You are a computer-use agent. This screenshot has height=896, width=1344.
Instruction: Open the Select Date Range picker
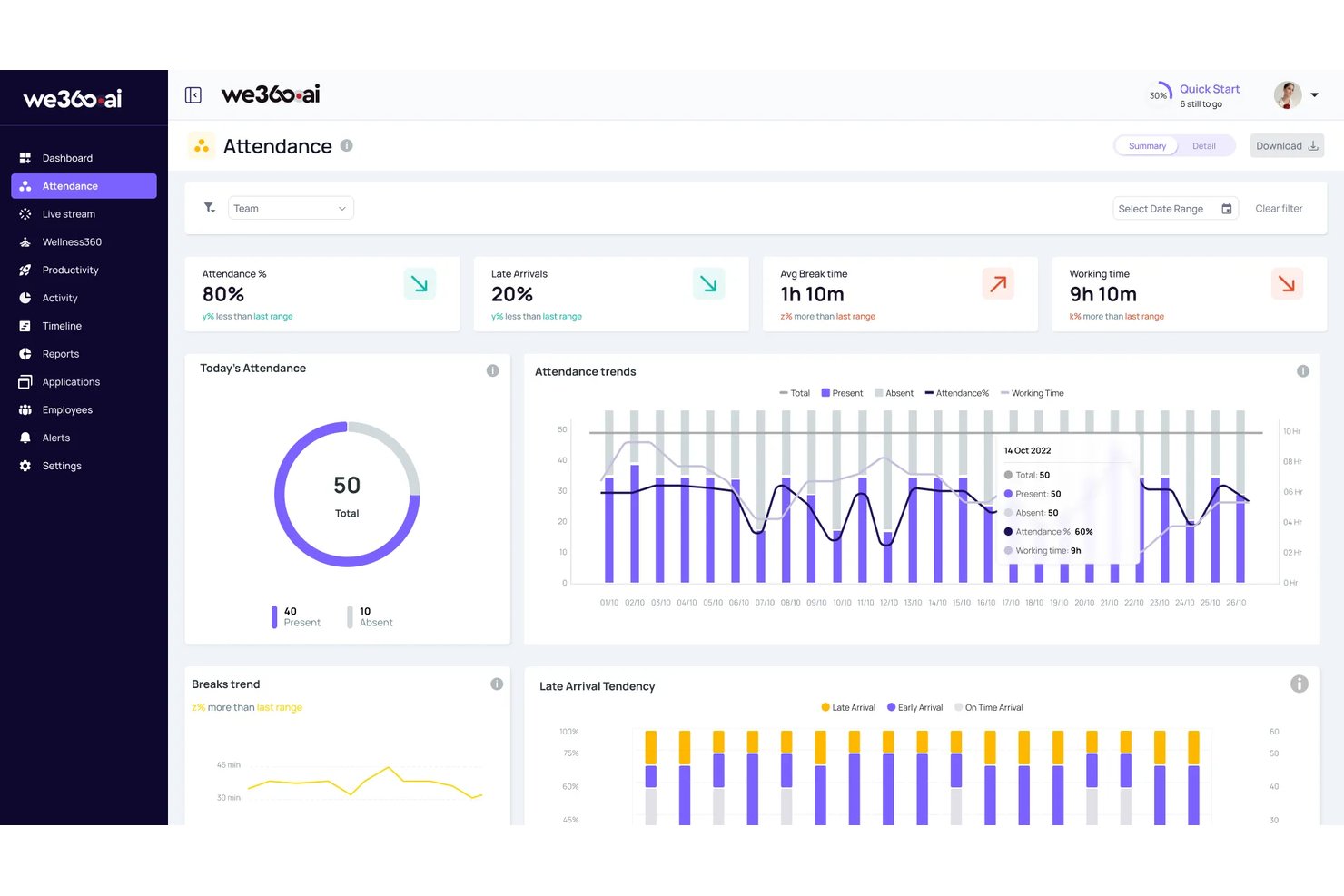[1176, 209]
